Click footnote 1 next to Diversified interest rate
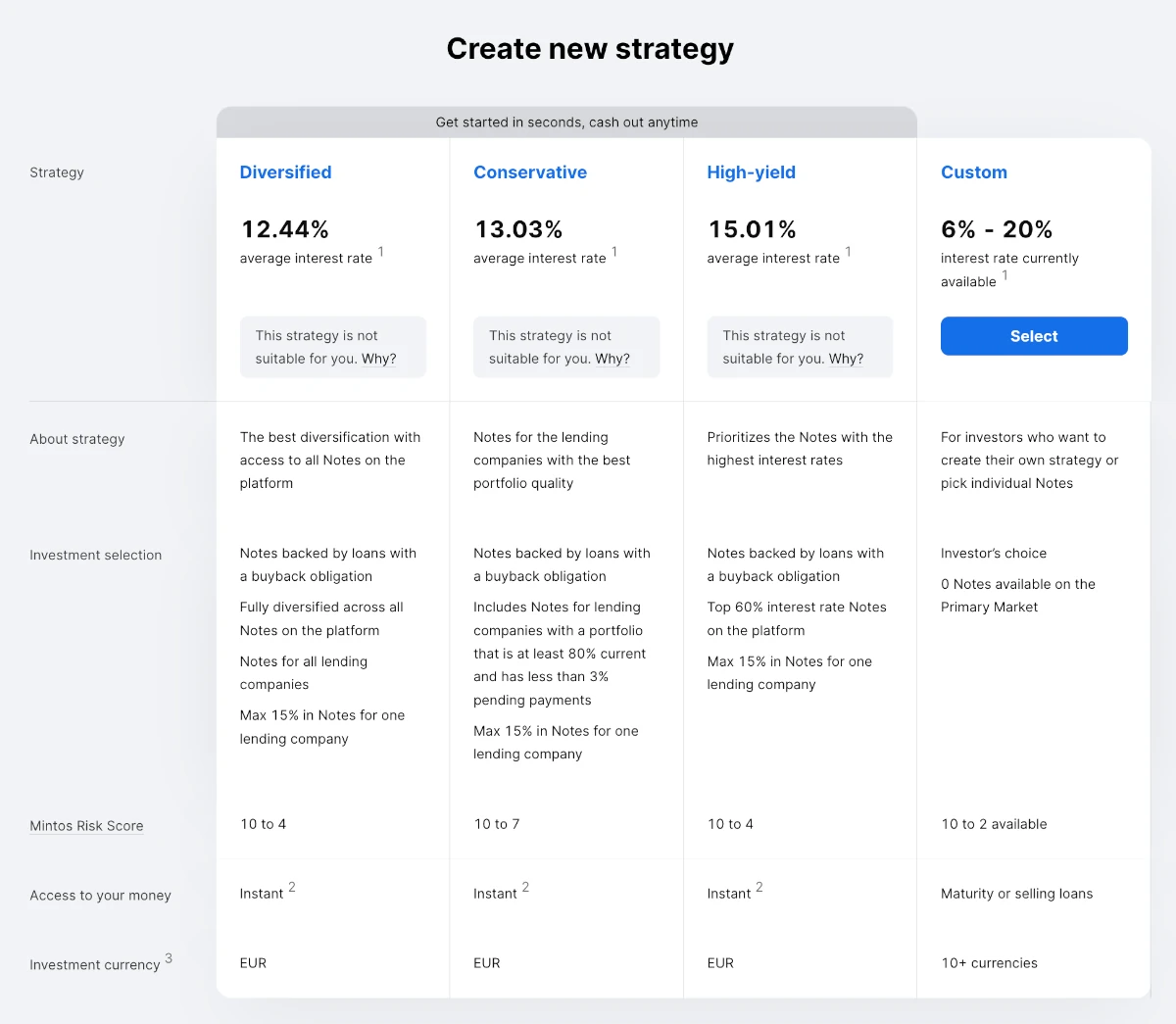This screenshot has height=1024, width=1176. point(381,252)
